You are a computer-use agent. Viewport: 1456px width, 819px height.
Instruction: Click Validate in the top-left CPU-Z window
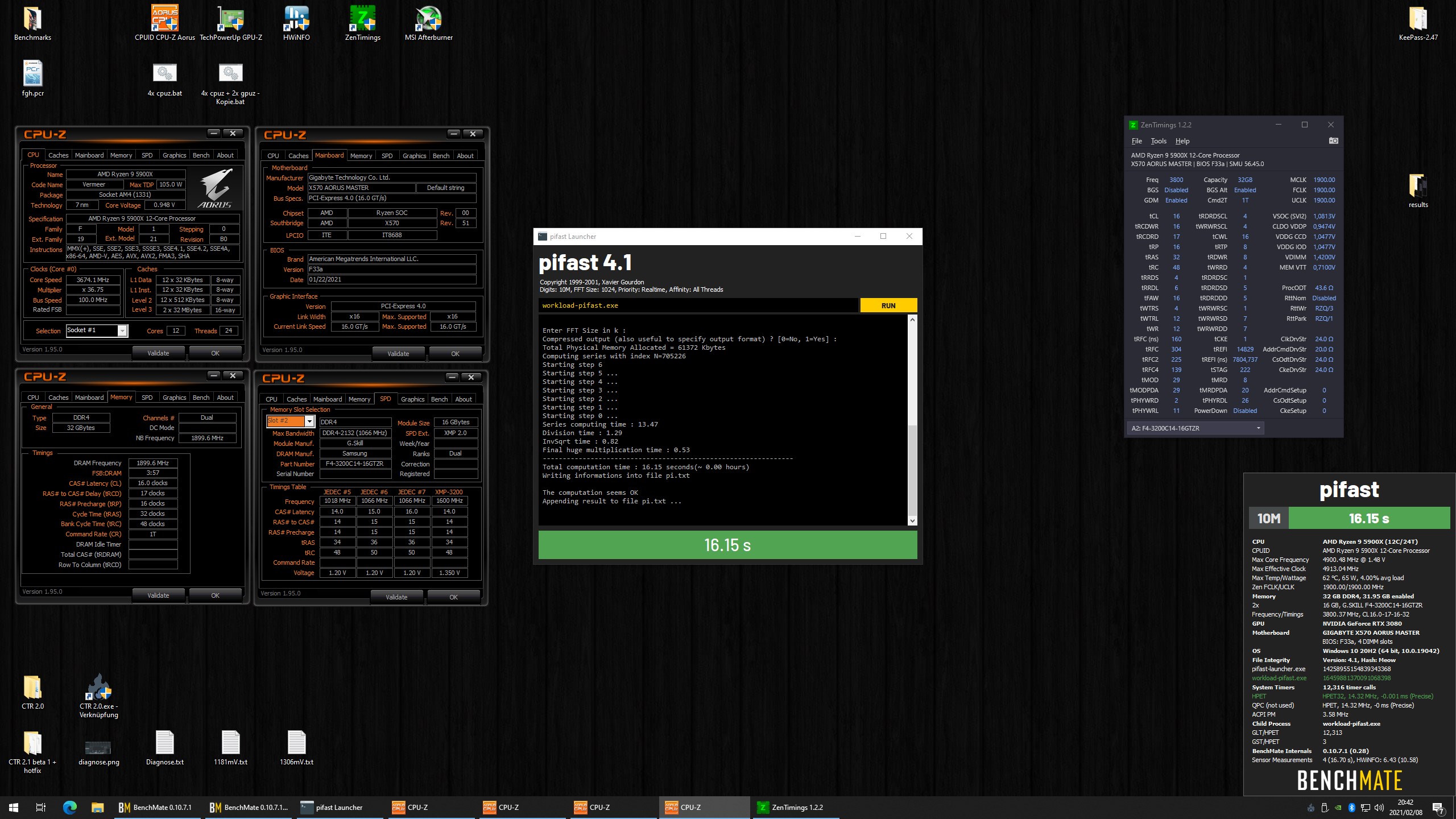158,353
